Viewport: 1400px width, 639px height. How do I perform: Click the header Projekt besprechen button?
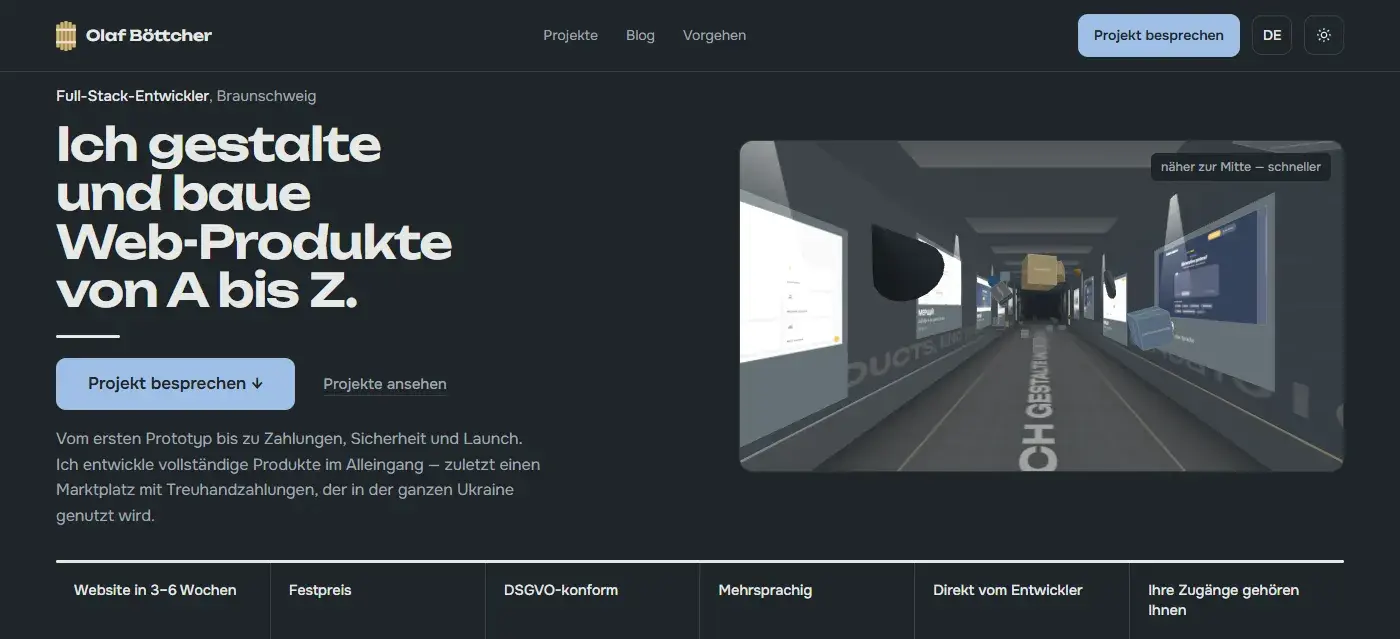[x=1158, y=35]
